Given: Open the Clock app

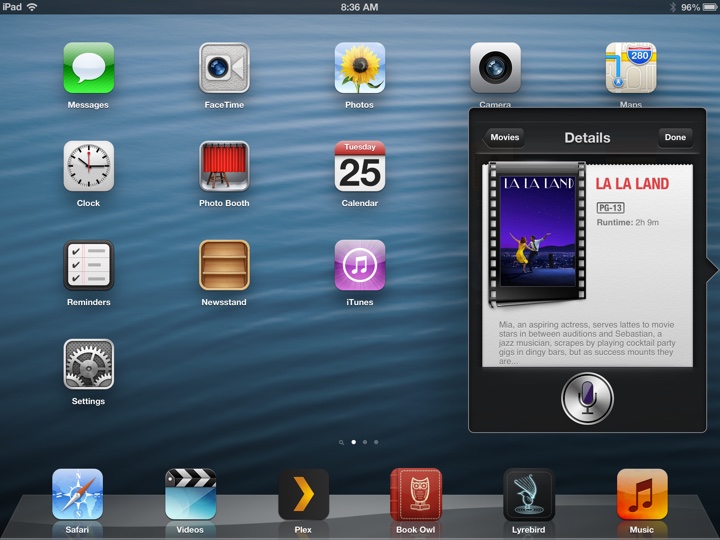Looking at the screenshot, I should click(x=89, y=166).
